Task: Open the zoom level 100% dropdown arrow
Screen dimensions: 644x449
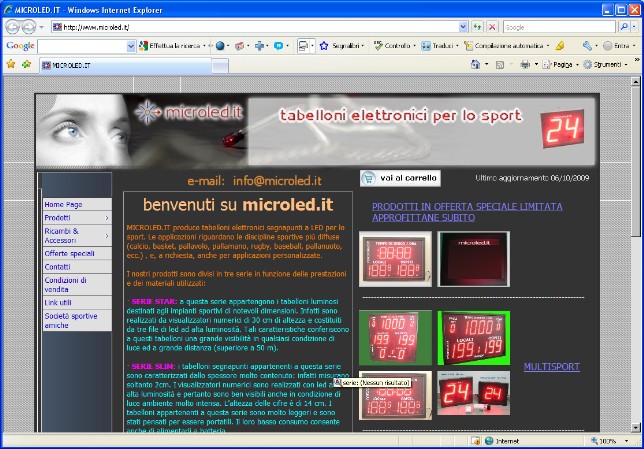Action: [x=626, y=441]
